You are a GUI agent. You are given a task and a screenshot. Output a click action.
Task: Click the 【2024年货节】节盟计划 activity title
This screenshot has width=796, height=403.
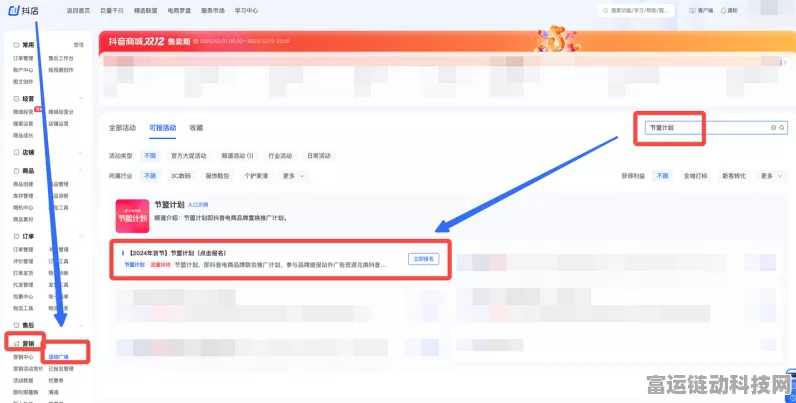[177, 253]
